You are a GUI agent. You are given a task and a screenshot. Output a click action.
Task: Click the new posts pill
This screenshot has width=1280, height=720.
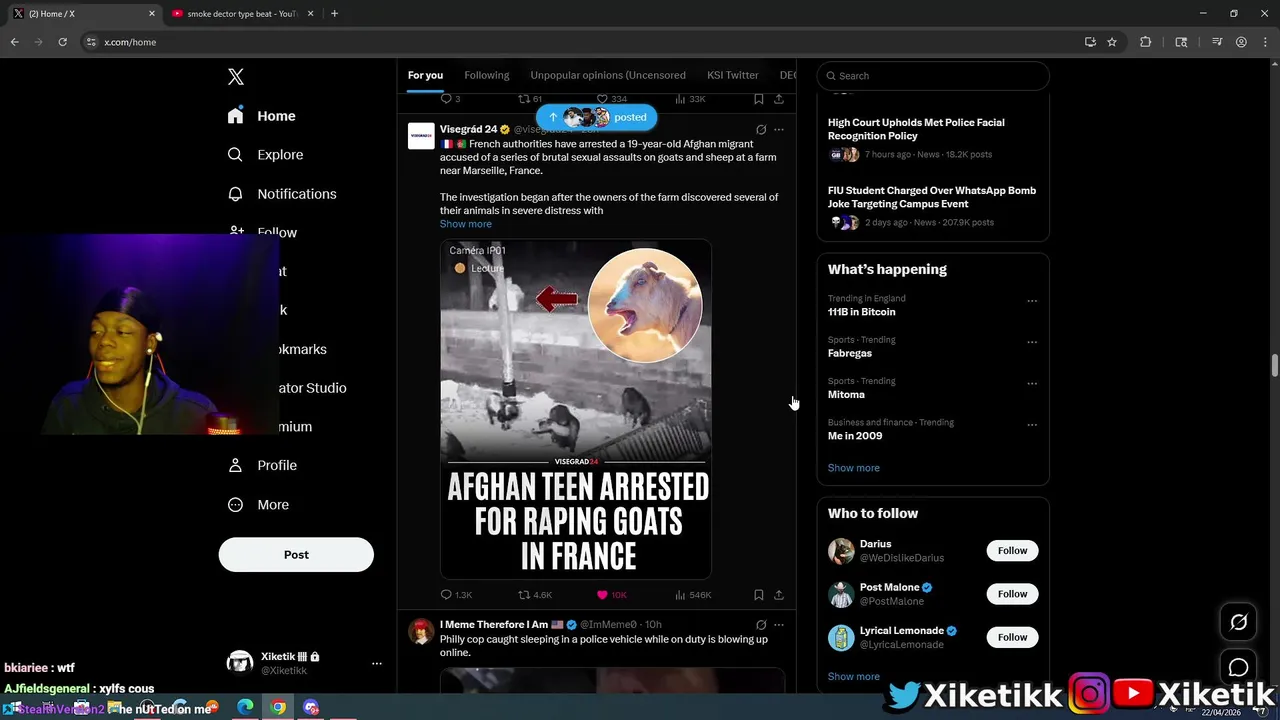pos(596,117)
